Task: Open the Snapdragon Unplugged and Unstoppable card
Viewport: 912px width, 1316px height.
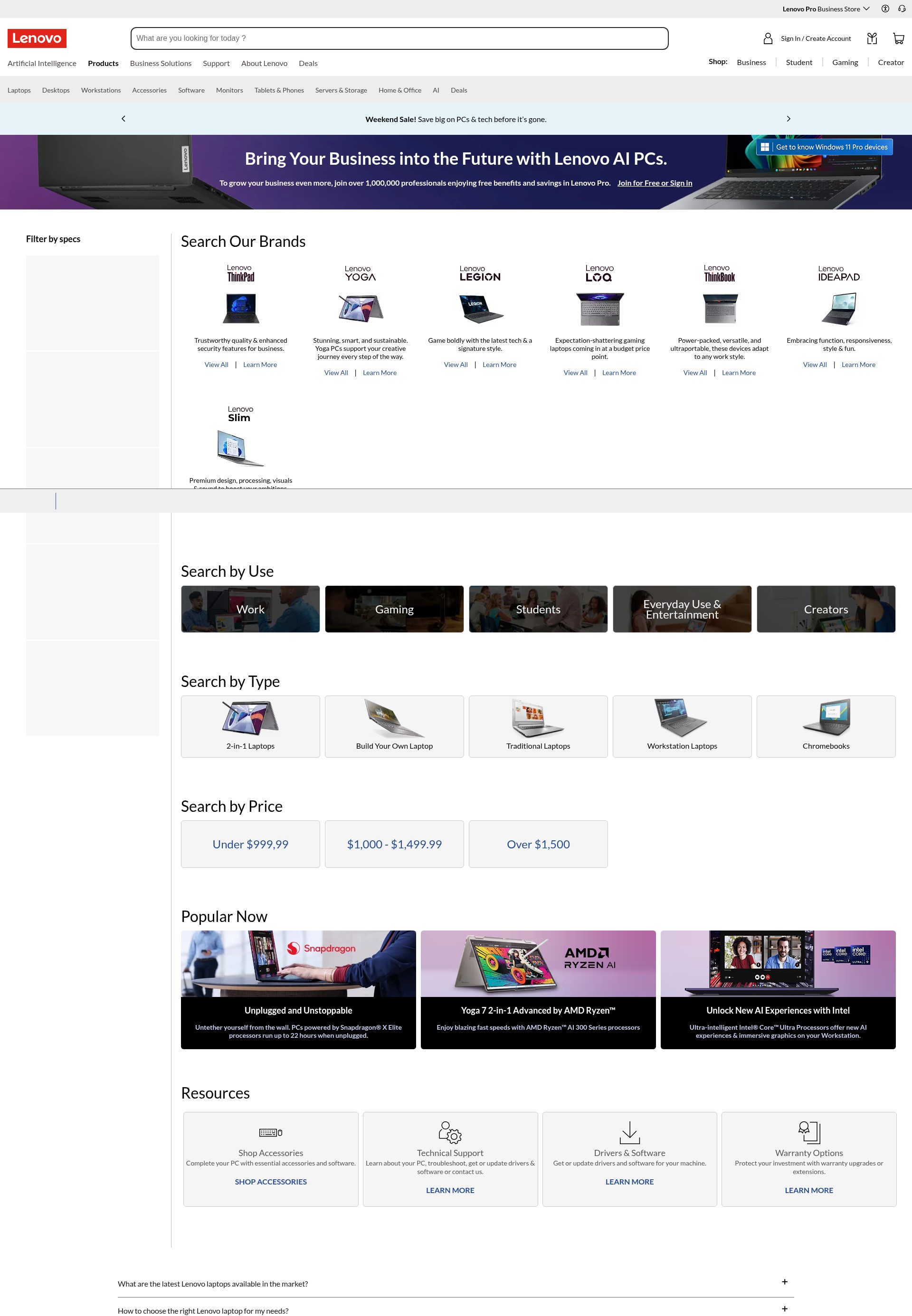Action: point(298,990)
